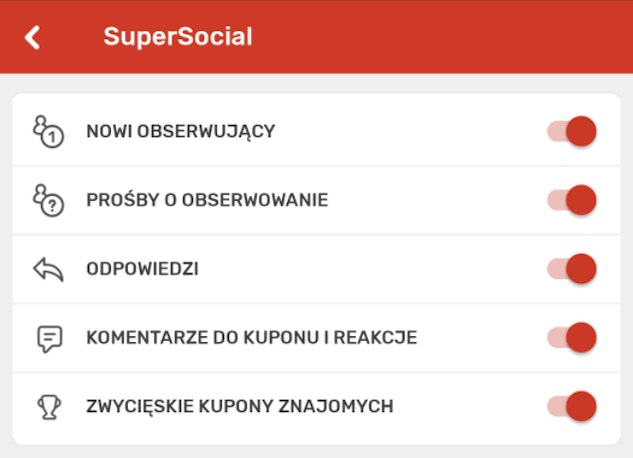Click the new followers person icon
The height and width of the screenshot is (458, 633).
(x=47, y=131)
